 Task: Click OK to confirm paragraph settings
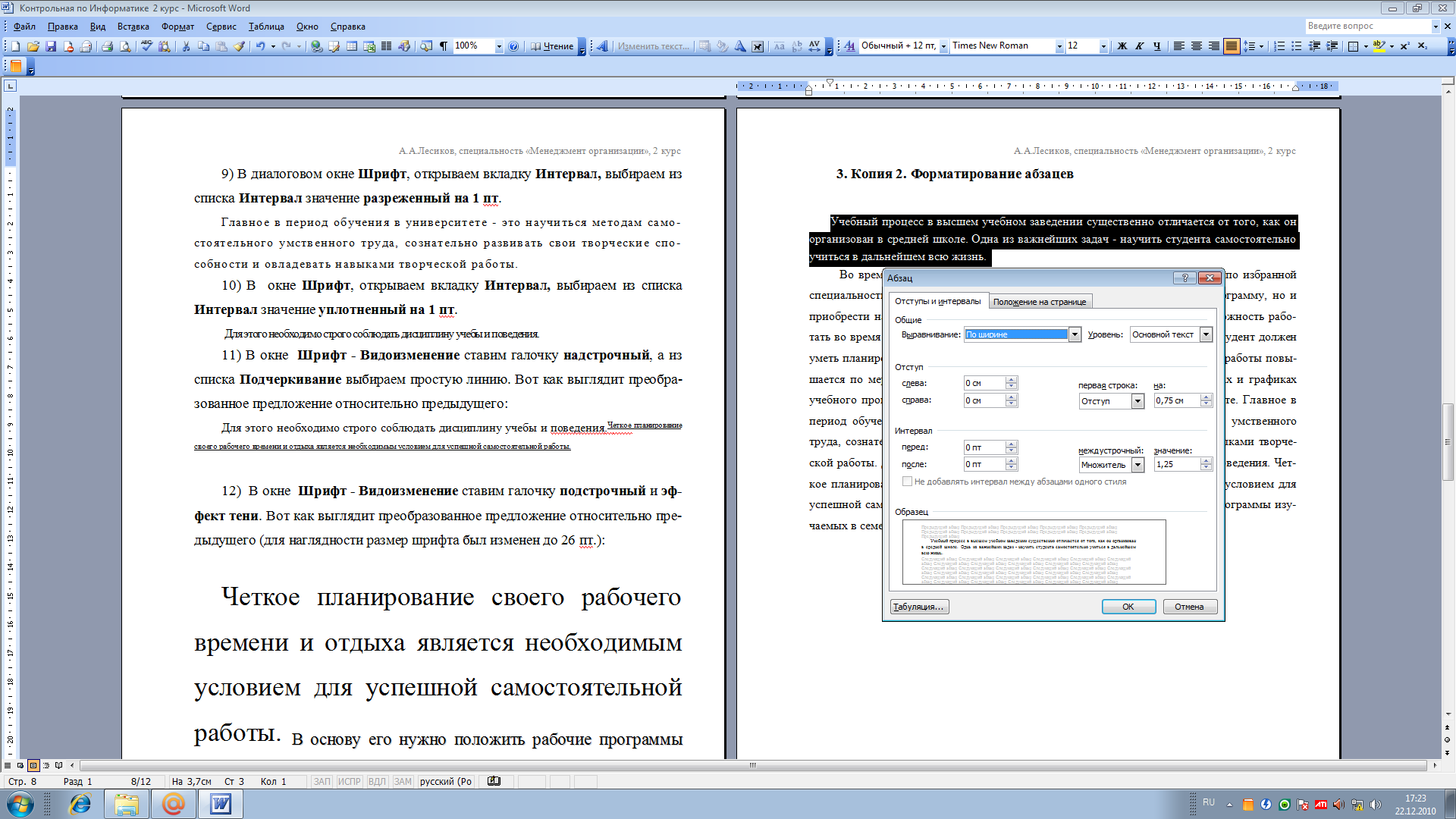1127,606
